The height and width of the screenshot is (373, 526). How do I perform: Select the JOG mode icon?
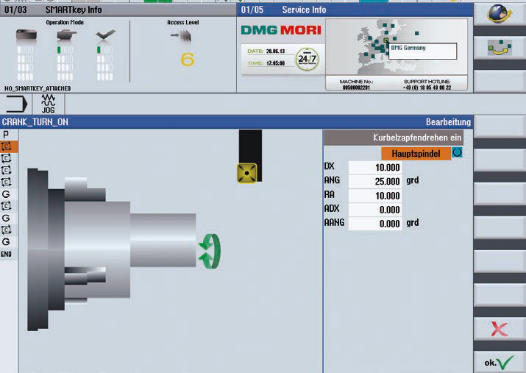[x=48, y=104]
